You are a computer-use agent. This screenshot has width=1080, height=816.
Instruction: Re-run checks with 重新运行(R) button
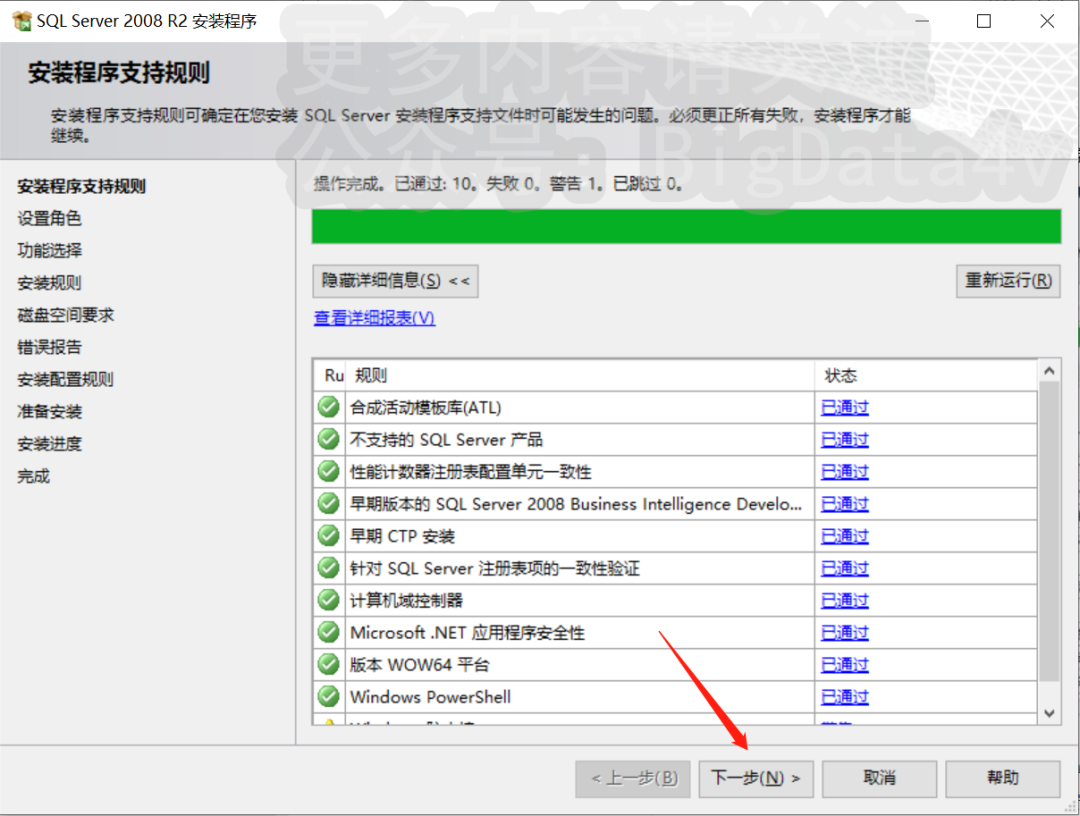click(1008, 281)
